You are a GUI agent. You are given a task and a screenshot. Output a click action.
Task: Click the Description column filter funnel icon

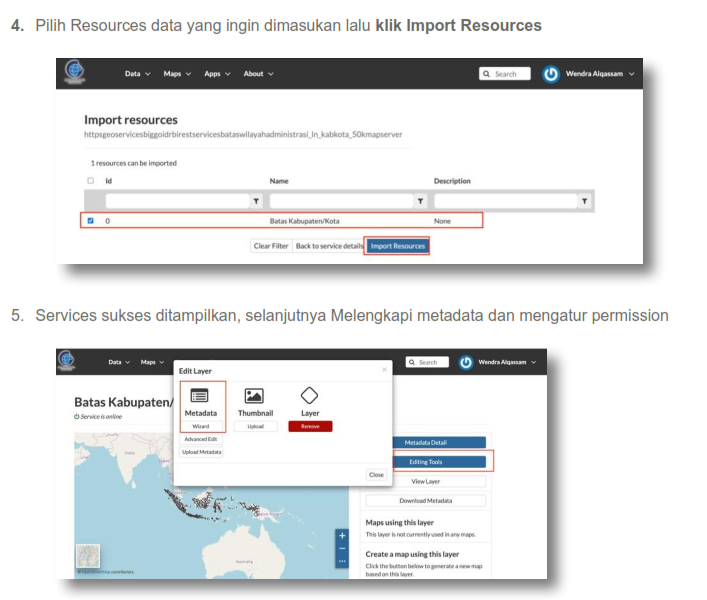[584, 201]
